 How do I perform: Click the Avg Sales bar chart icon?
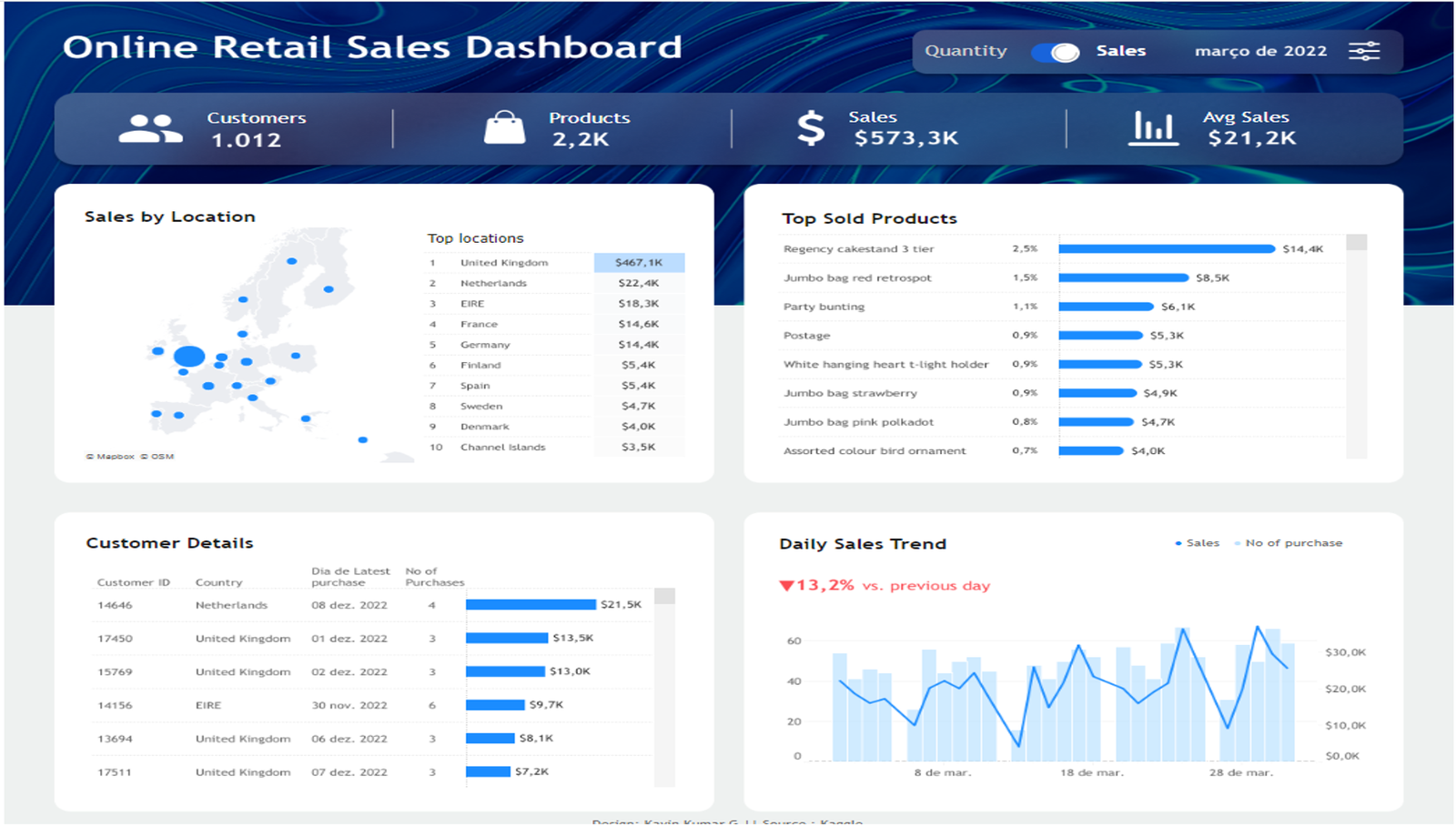[x=1152, y=128]
